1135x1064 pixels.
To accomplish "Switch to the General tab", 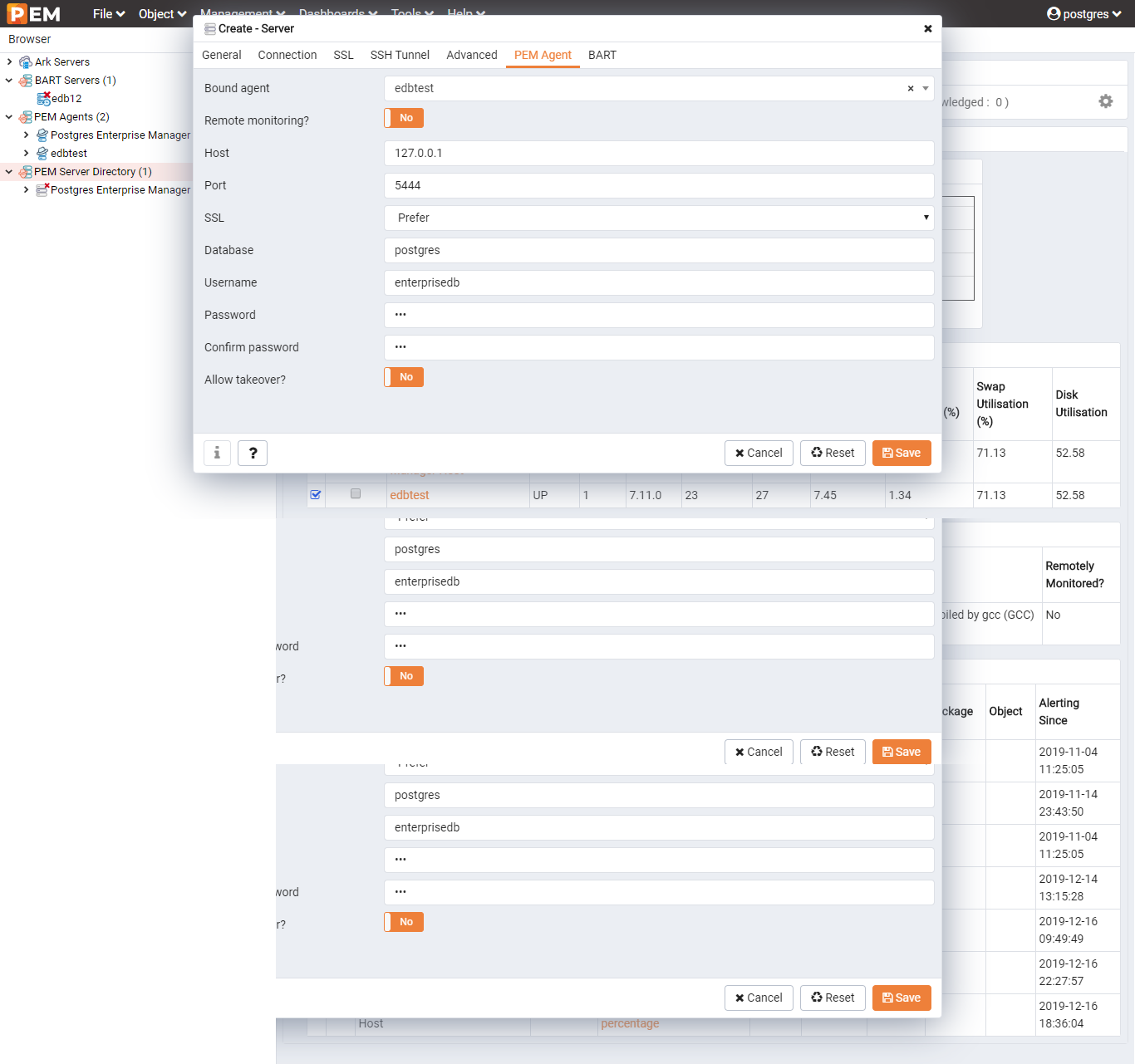I will click(x=222, y=55).
